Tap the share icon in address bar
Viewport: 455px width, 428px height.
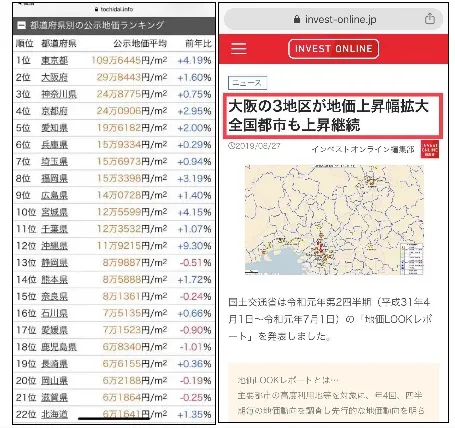click(430, 18)
